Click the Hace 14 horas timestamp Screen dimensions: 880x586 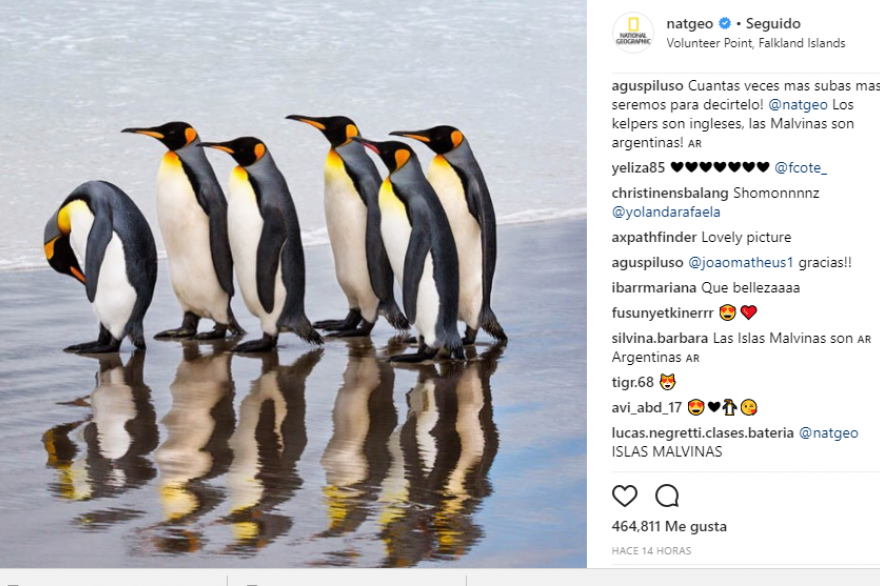click(651, 551)
